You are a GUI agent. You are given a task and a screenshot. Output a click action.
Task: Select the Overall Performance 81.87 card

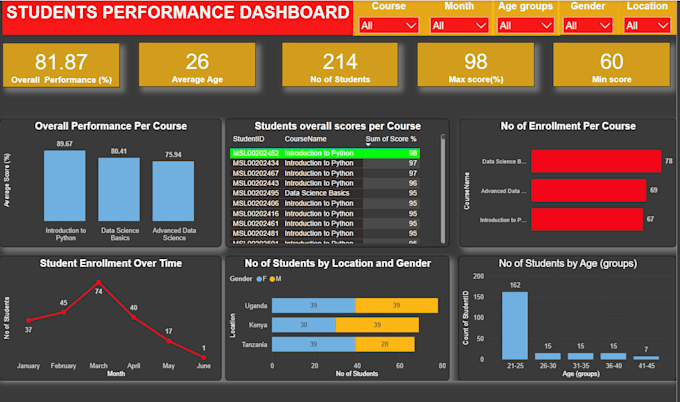(61, 65)
